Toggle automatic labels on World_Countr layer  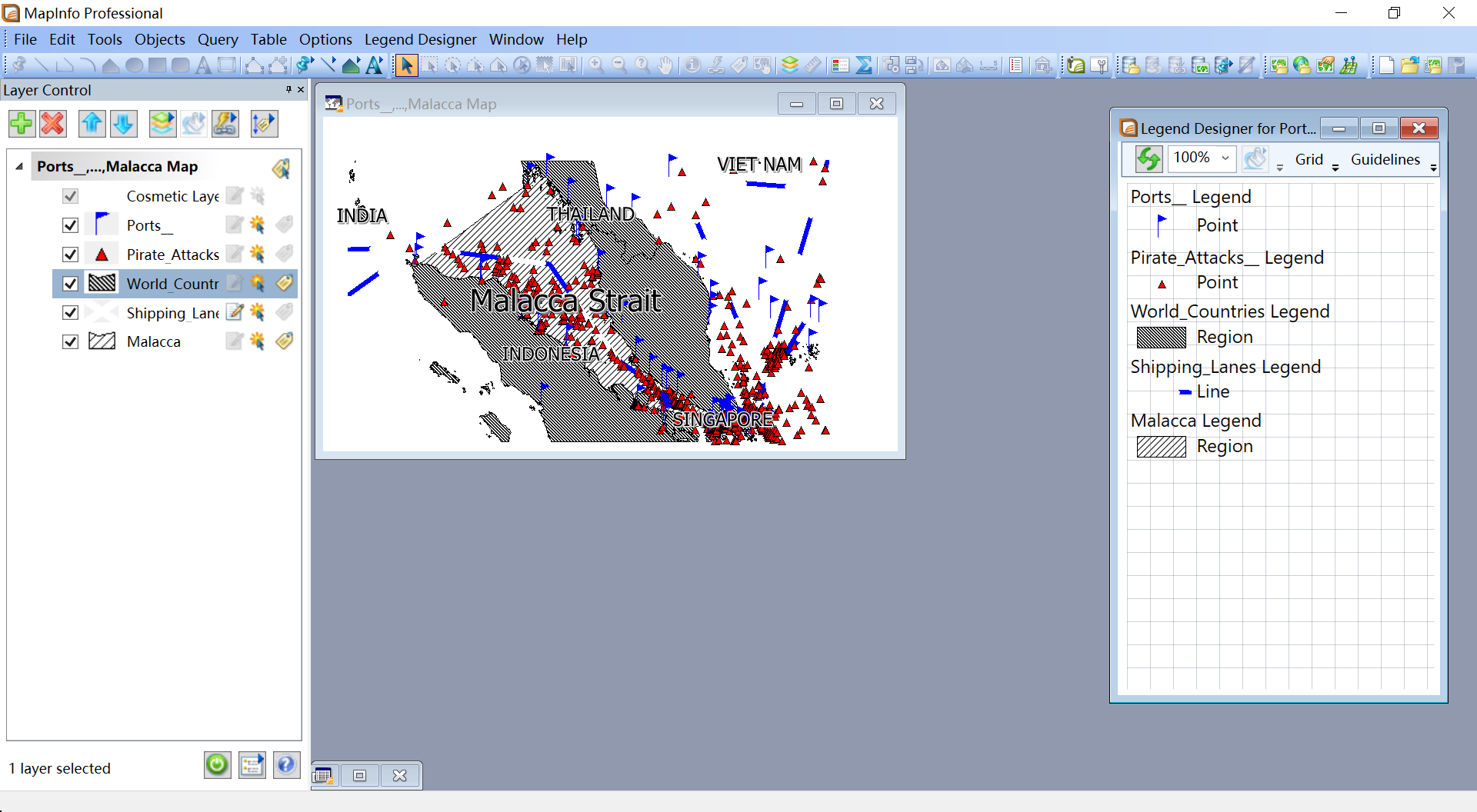(284, 283)
